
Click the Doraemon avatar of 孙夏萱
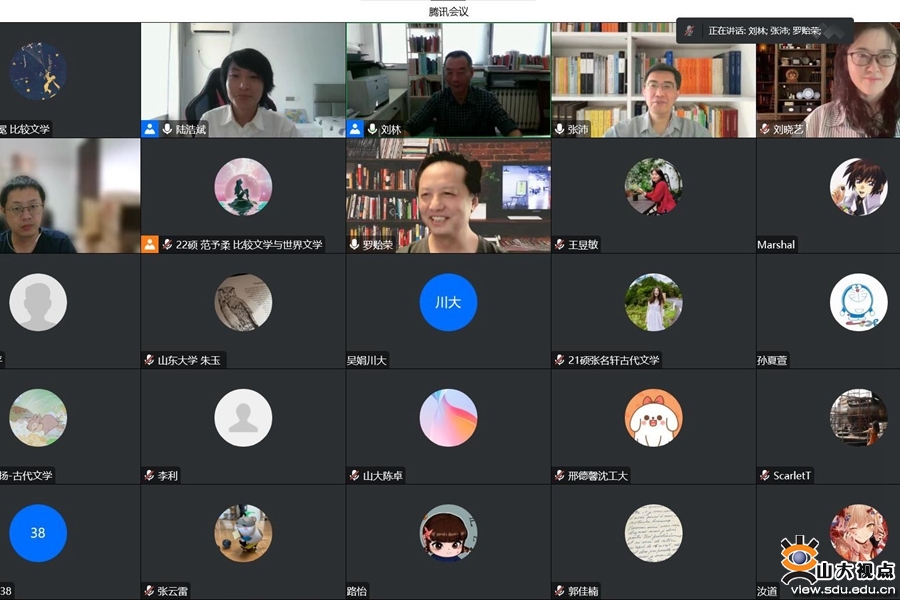[859, 302]
